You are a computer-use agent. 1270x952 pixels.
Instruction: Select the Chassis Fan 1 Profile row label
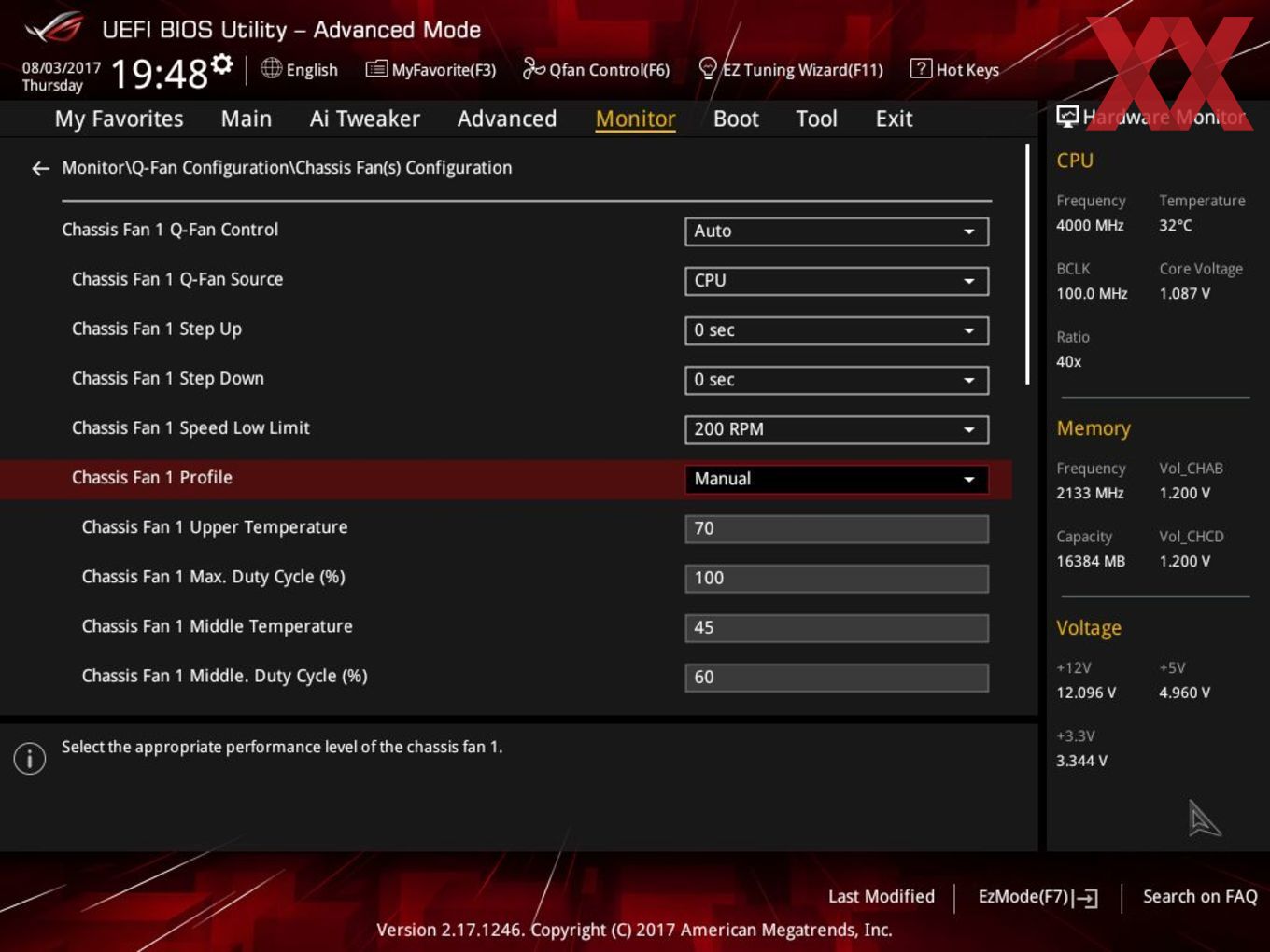[x=152, y=478]
